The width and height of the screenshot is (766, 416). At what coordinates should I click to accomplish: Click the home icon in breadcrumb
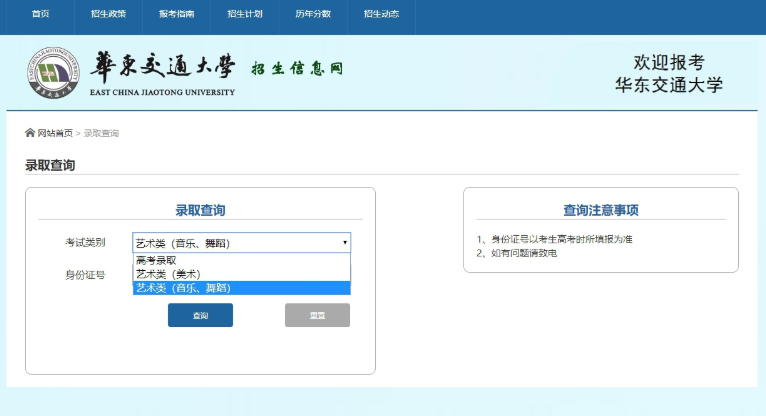(30, 133)
